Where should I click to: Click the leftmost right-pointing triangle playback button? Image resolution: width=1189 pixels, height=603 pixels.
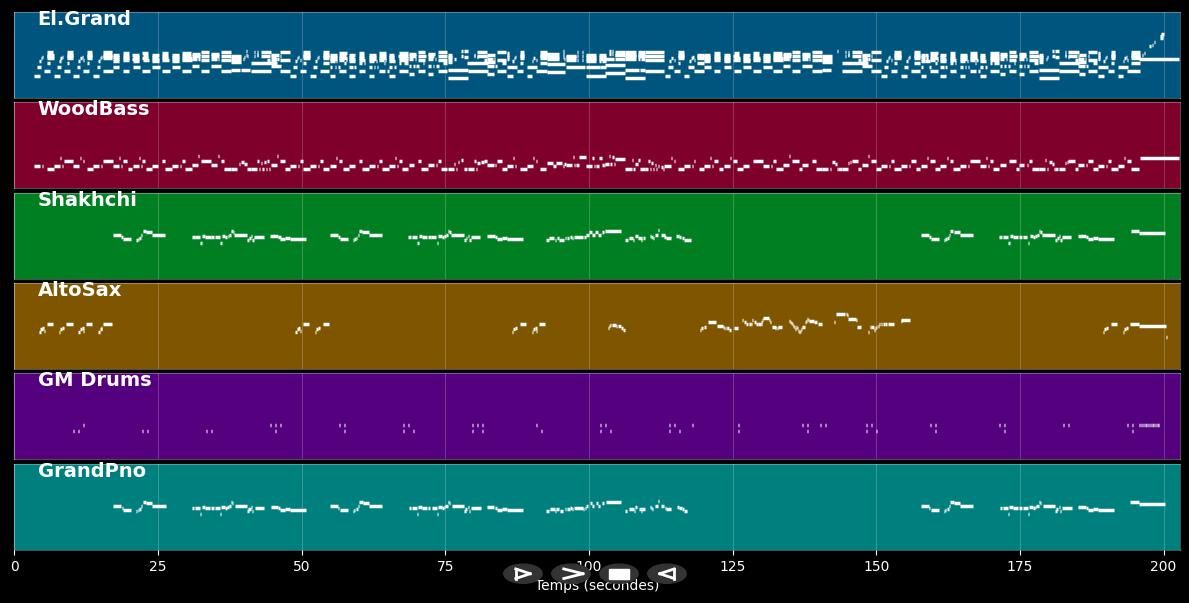[x=522, y=574]
